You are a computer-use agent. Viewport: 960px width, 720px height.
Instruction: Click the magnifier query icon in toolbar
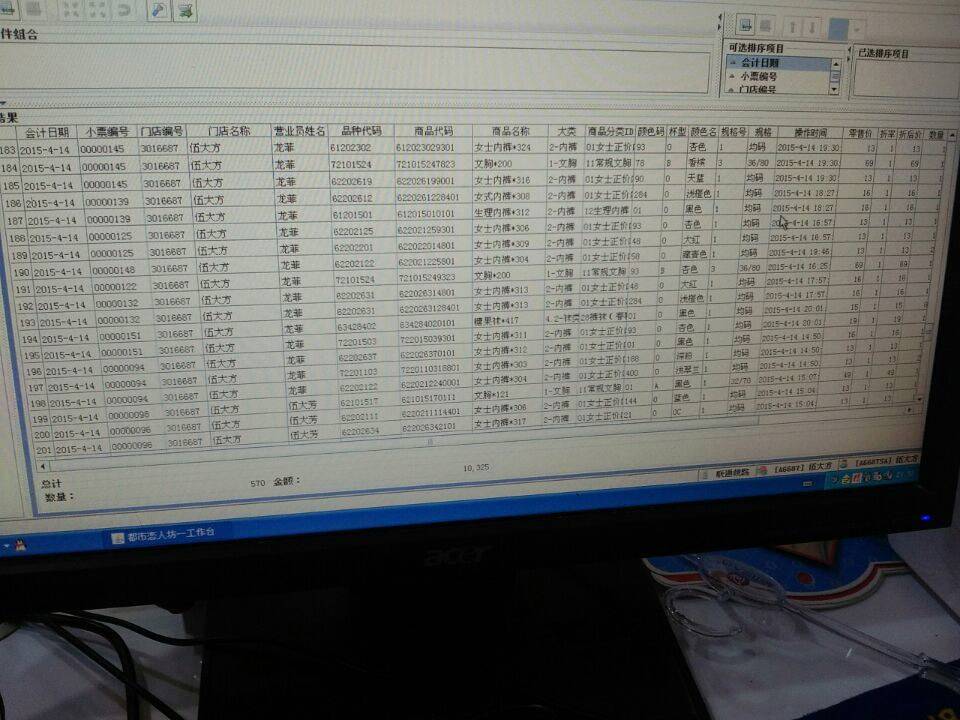[157, 11]
